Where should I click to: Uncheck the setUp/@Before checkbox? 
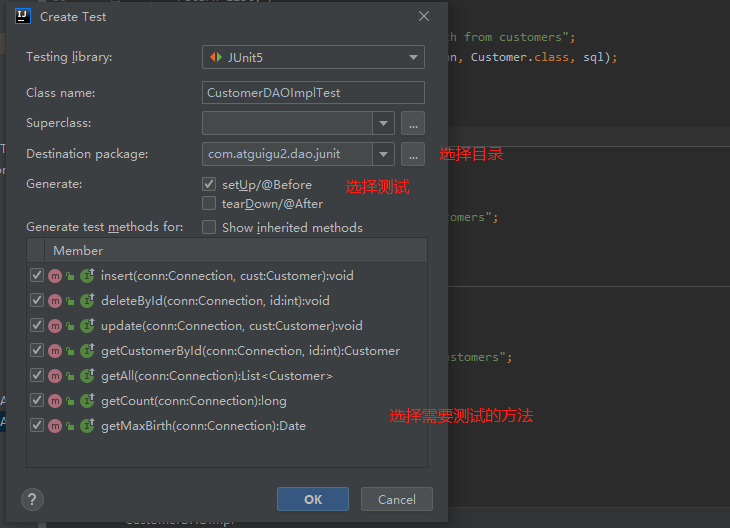tap(209, 184)
